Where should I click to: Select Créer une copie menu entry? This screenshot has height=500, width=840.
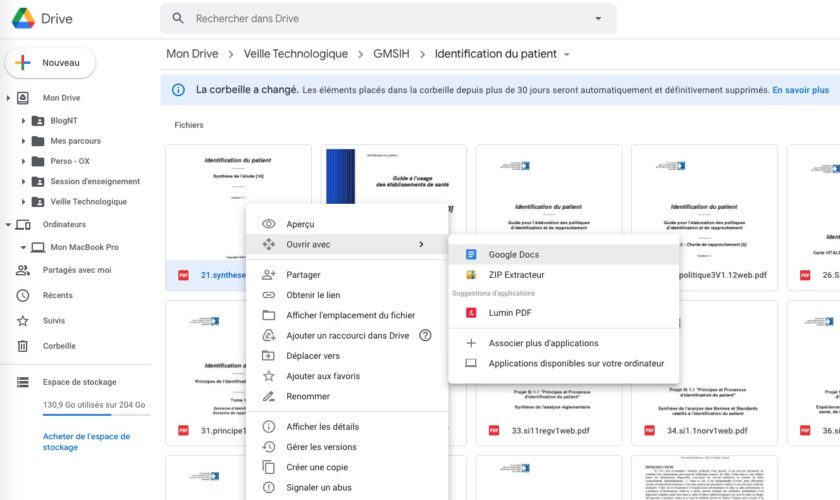click(x=316, y=467)
